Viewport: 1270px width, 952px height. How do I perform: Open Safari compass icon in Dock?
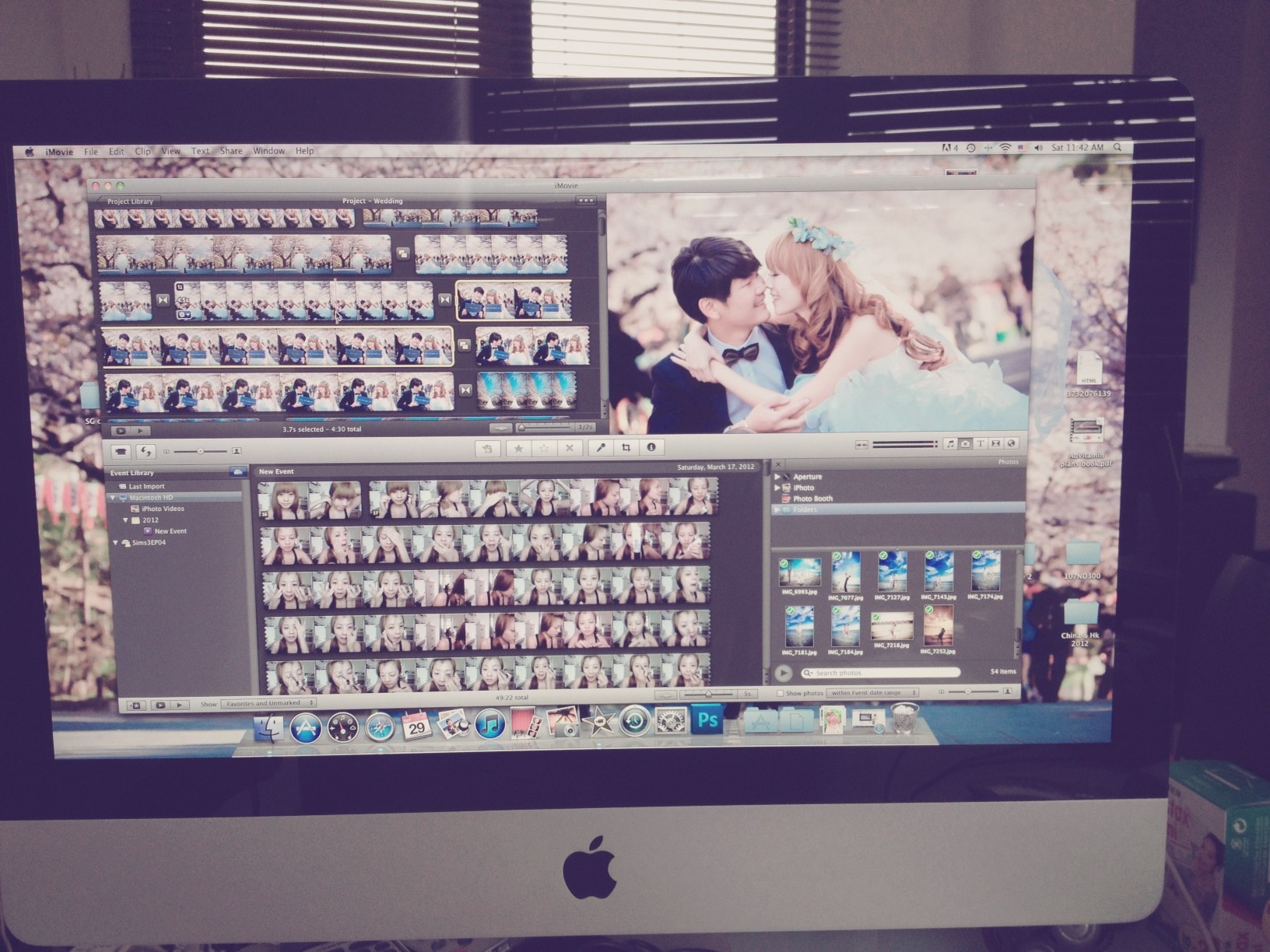click(380, 728)
